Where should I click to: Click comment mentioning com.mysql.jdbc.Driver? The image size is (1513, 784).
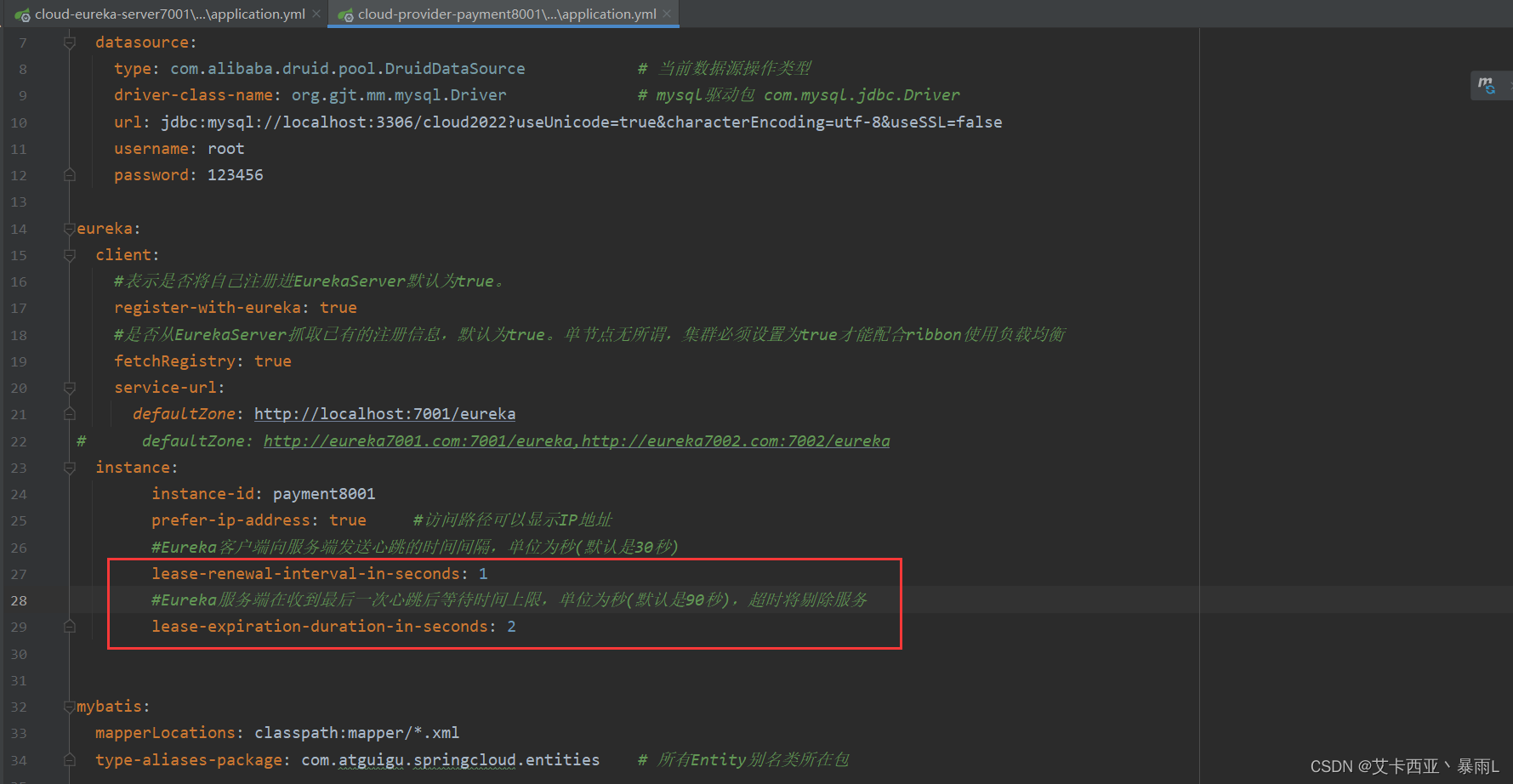799,95
